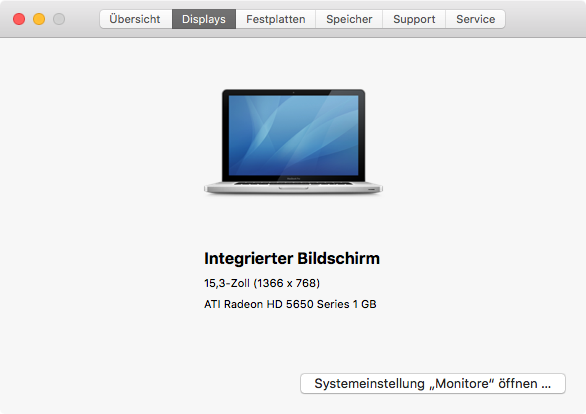Image resolution: width=586 pixels, height=414 pixels.
Task: Show the Support tab
Action: (414, 19)
